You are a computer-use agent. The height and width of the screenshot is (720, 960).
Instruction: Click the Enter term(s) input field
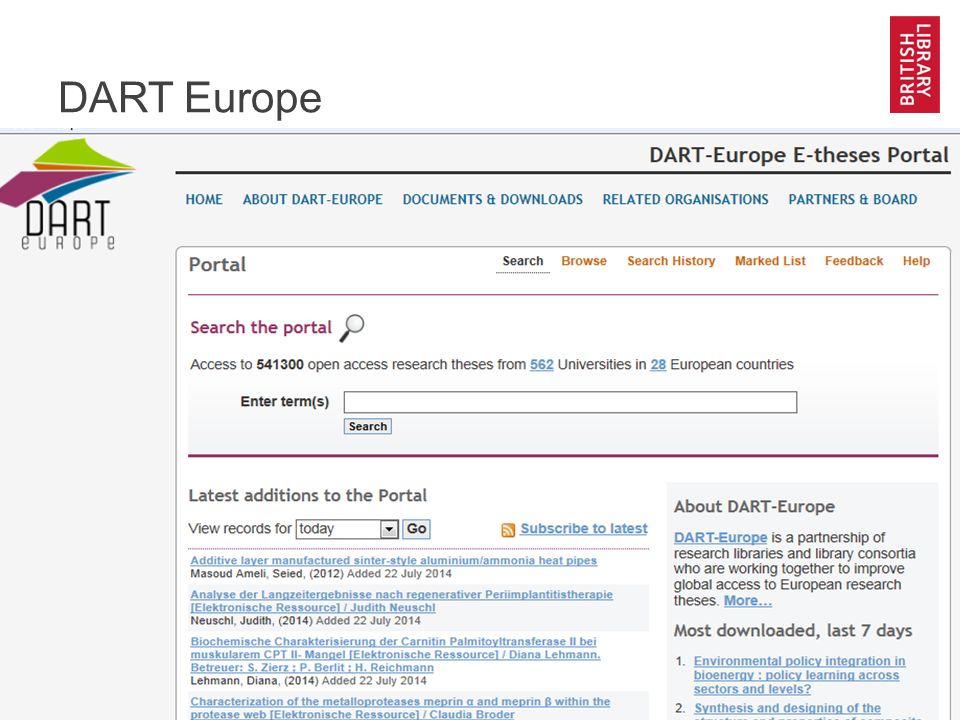570,402
